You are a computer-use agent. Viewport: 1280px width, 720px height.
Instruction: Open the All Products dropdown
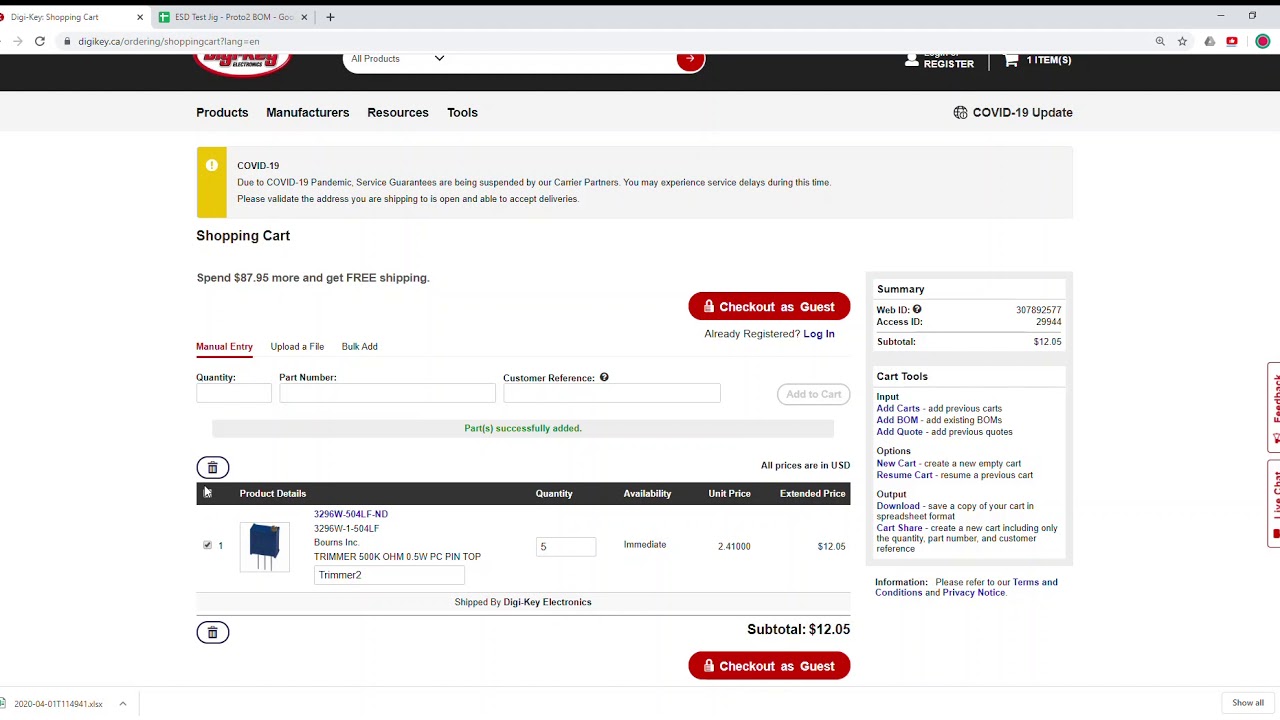[397, 59]
